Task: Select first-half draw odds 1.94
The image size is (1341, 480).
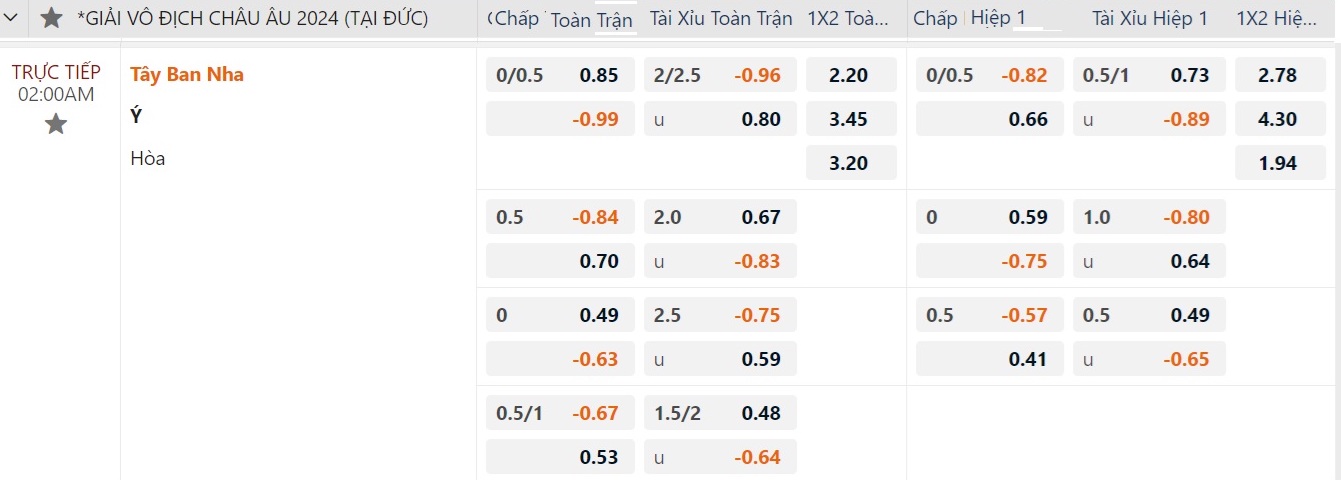Action: point(1279,163)
